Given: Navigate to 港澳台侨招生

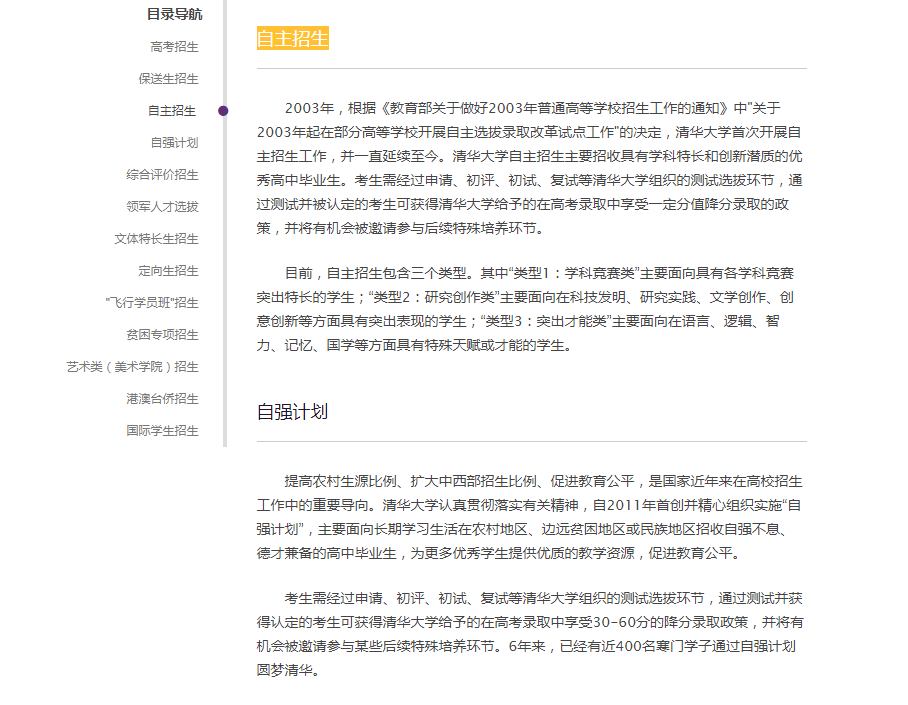Looking at the screenshot, I should 162,399.
